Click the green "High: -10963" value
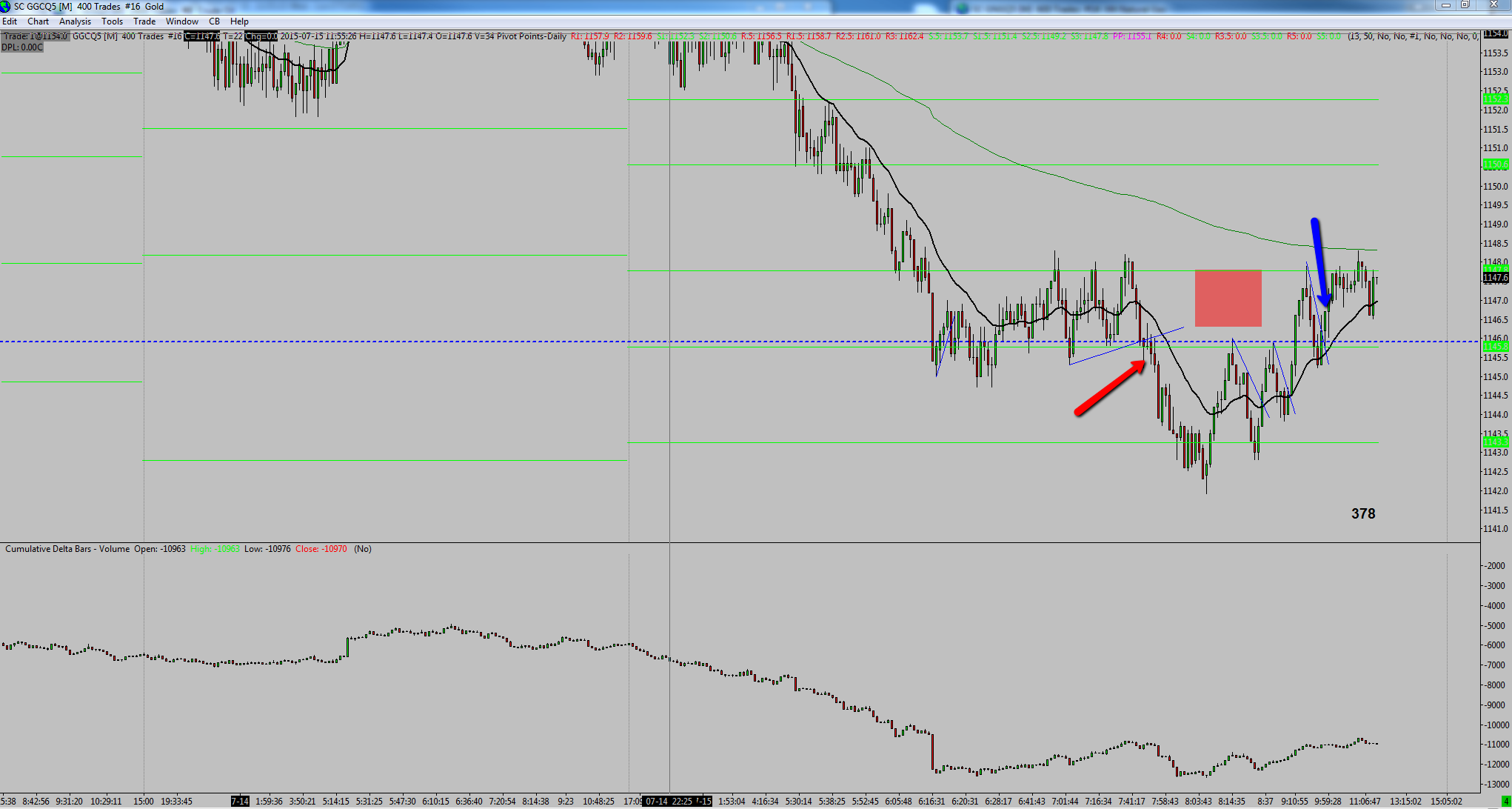The width and height of the screenshot is (1512, 809). 215,549
